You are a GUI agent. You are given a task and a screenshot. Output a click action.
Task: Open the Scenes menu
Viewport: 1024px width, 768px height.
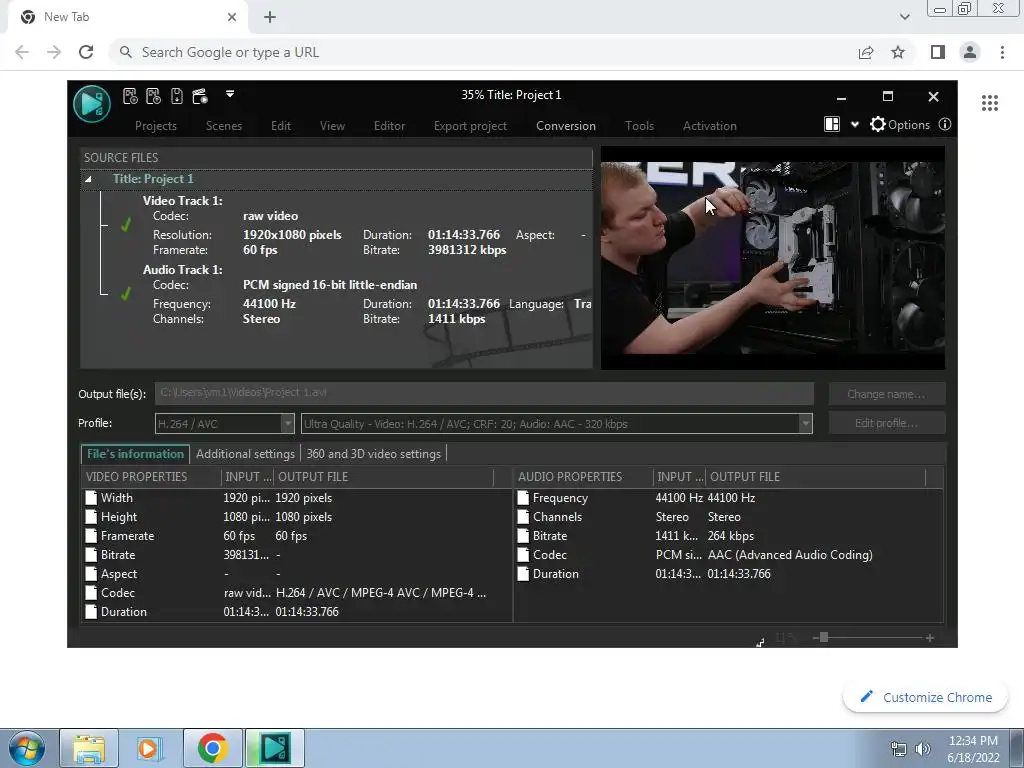pyautogui.click(x=223, y=125)
